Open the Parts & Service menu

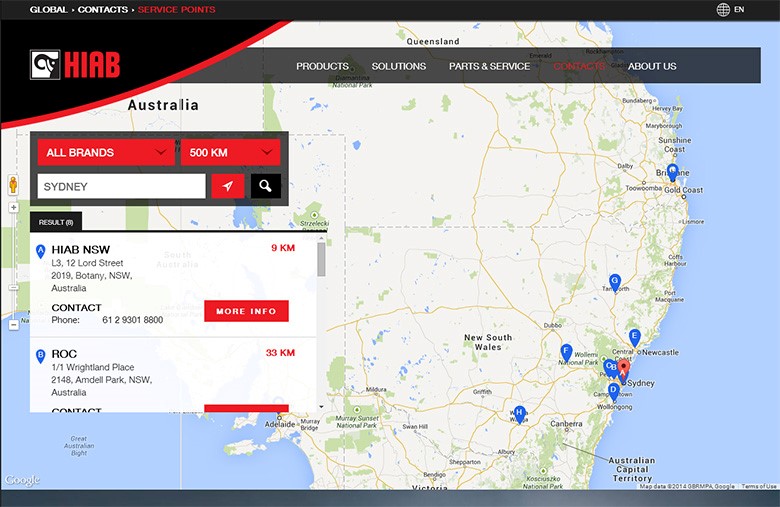(x=489, y=66)
